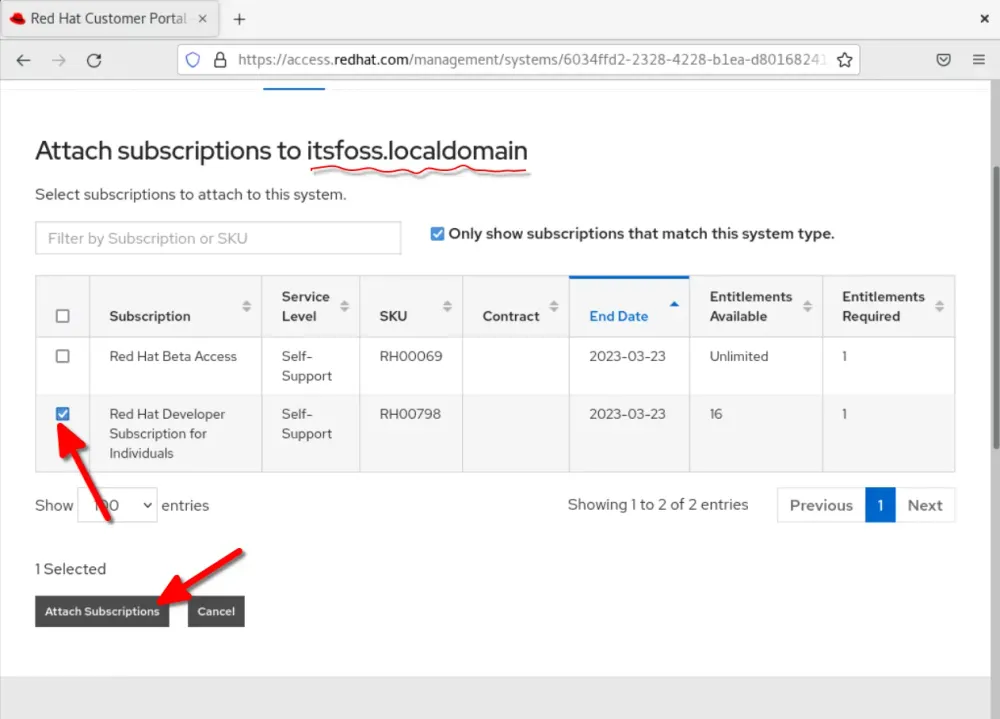Click the Attach Subscriptions button
Image resolution: width=1000 pixels, height=719 pixels.
coord(102,611)
